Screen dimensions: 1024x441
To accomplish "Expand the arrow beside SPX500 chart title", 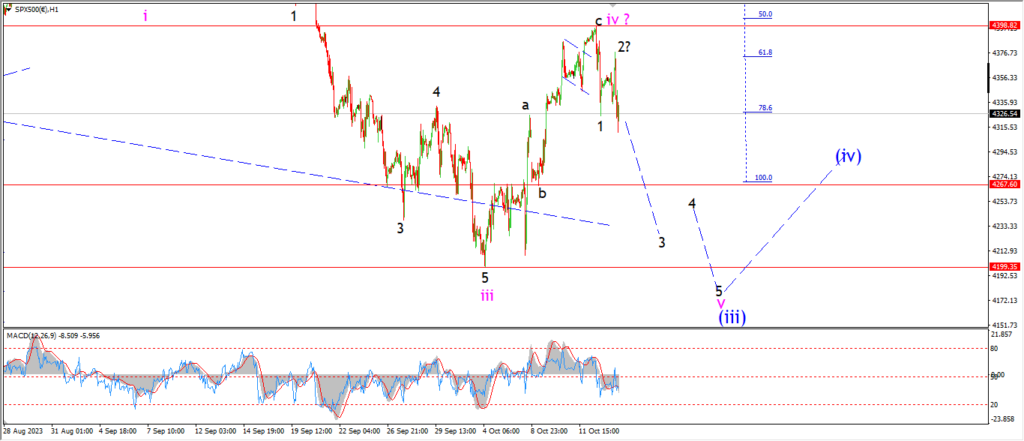I will tap(7, 10).
